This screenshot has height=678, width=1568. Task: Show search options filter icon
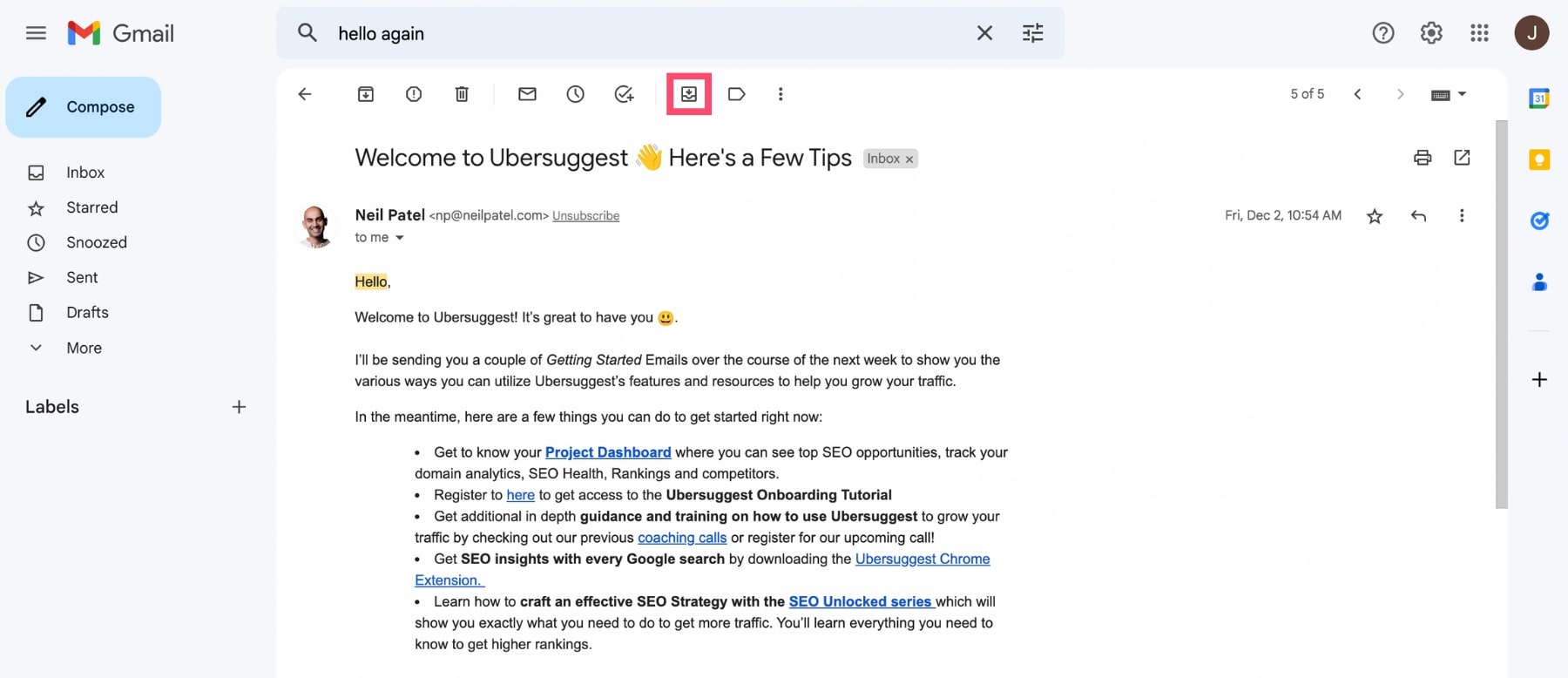pyautogui.click(x=1032, y=33)
